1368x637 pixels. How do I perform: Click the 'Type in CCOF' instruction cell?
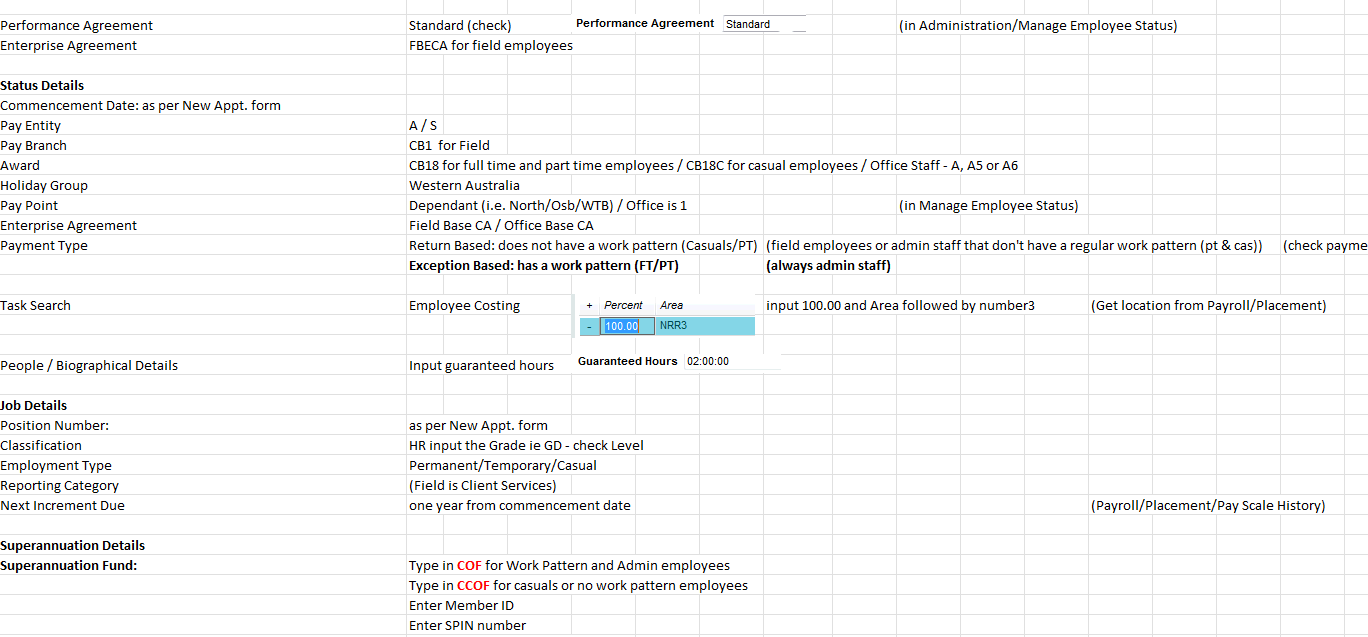click(578, 585)
